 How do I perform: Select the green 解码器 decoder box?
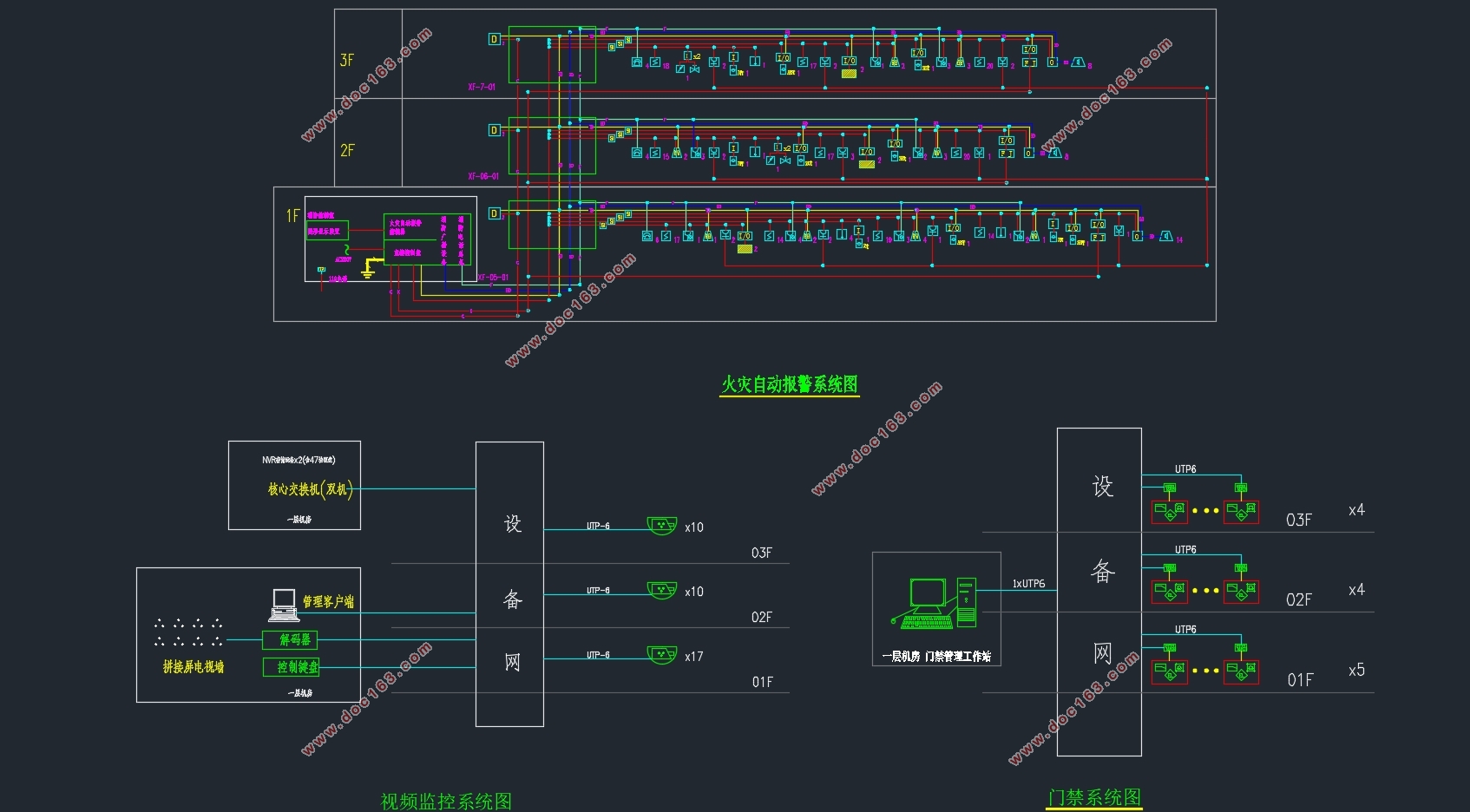click(290, 640)
